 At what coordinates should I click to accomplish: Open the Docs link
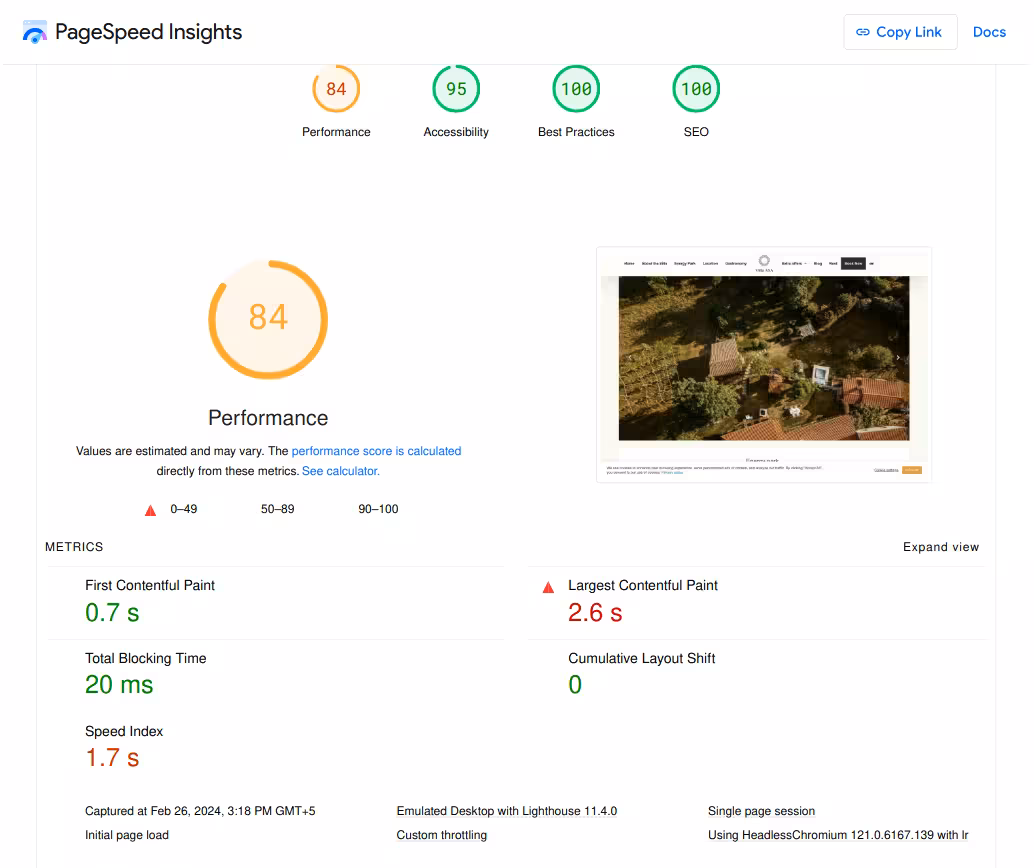click(989, 32)
